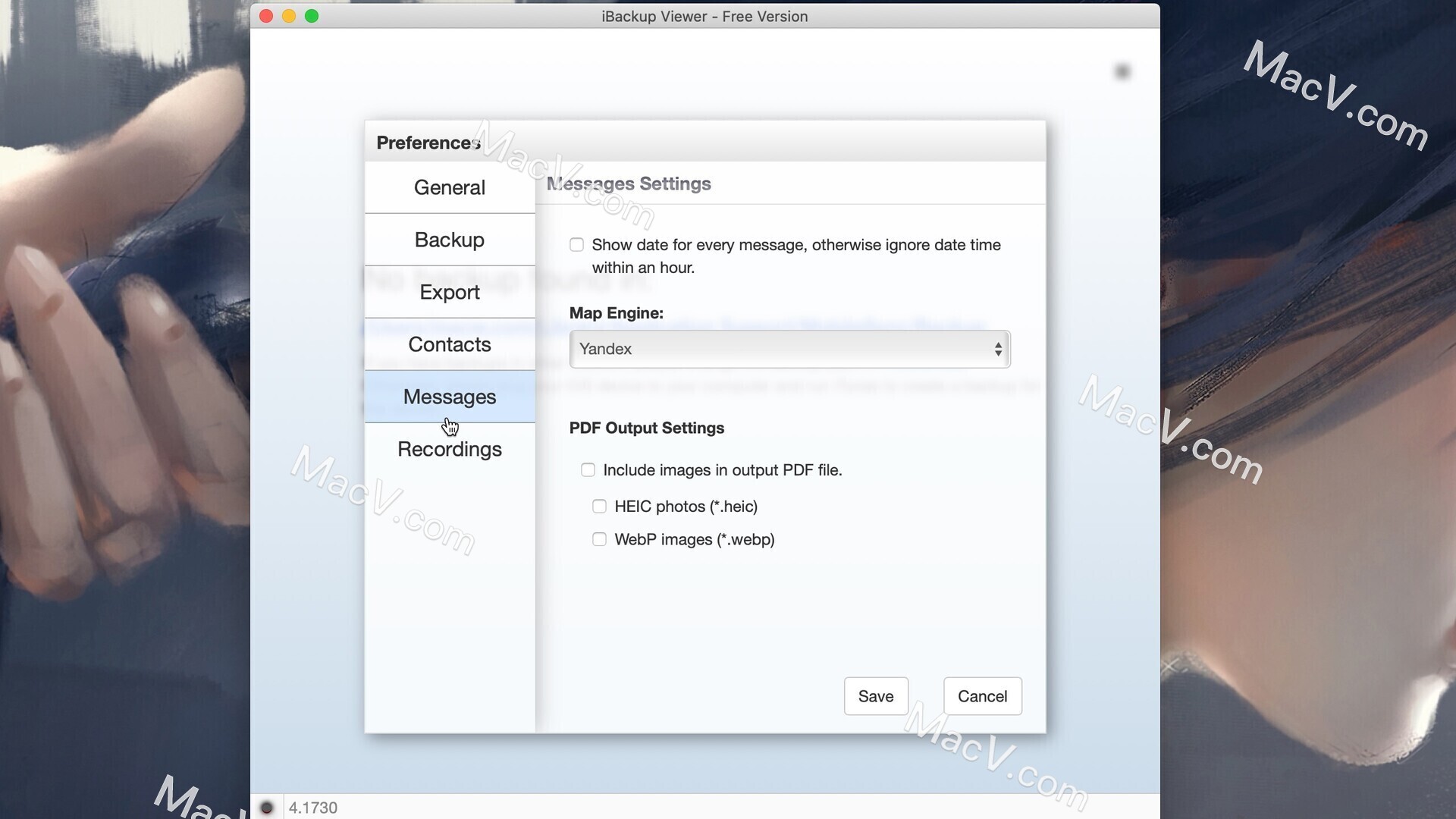Save the Messages settings
1456x819 pixels.
(876, 696)
